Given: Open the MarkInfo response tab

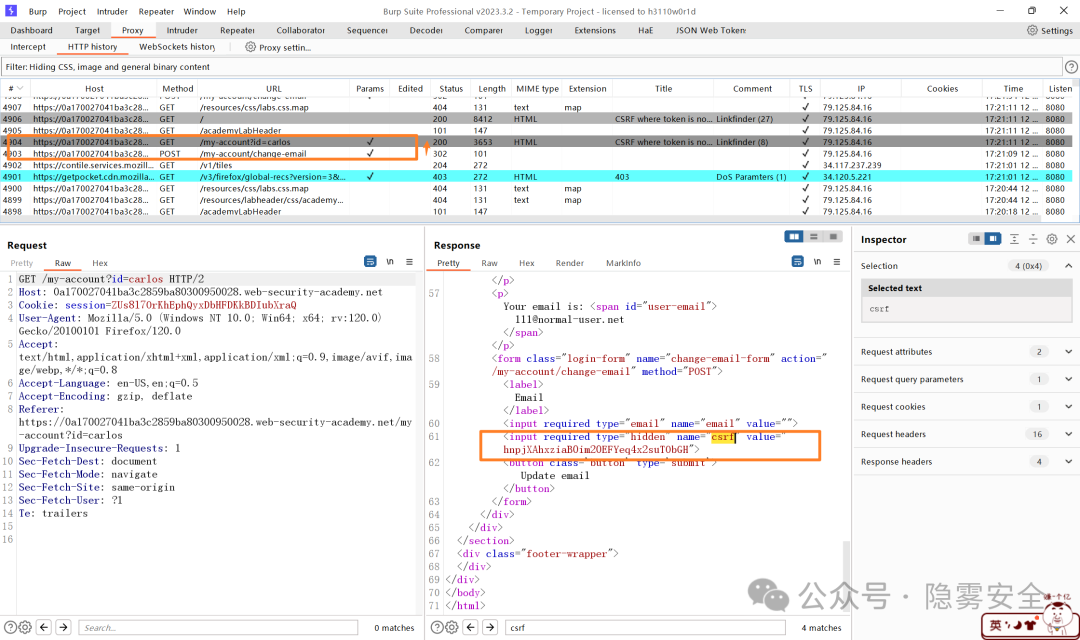Looking at the screenshot, I should pos(623,263).
